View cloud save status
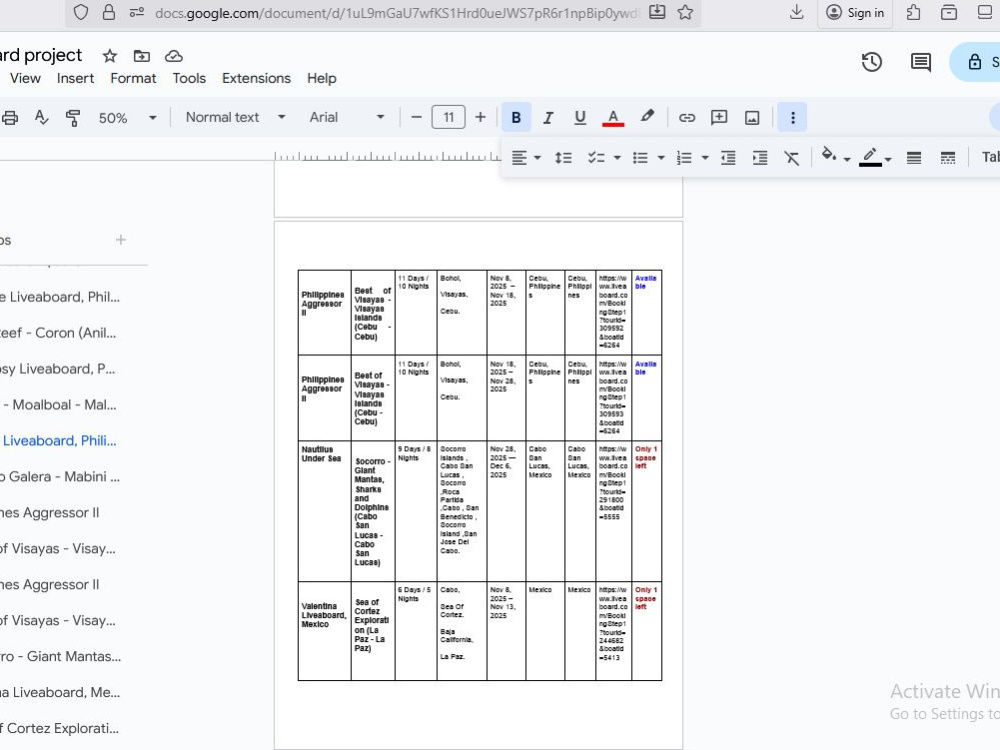The height and width of the screenshot is (750, 1000). [173, 56]
